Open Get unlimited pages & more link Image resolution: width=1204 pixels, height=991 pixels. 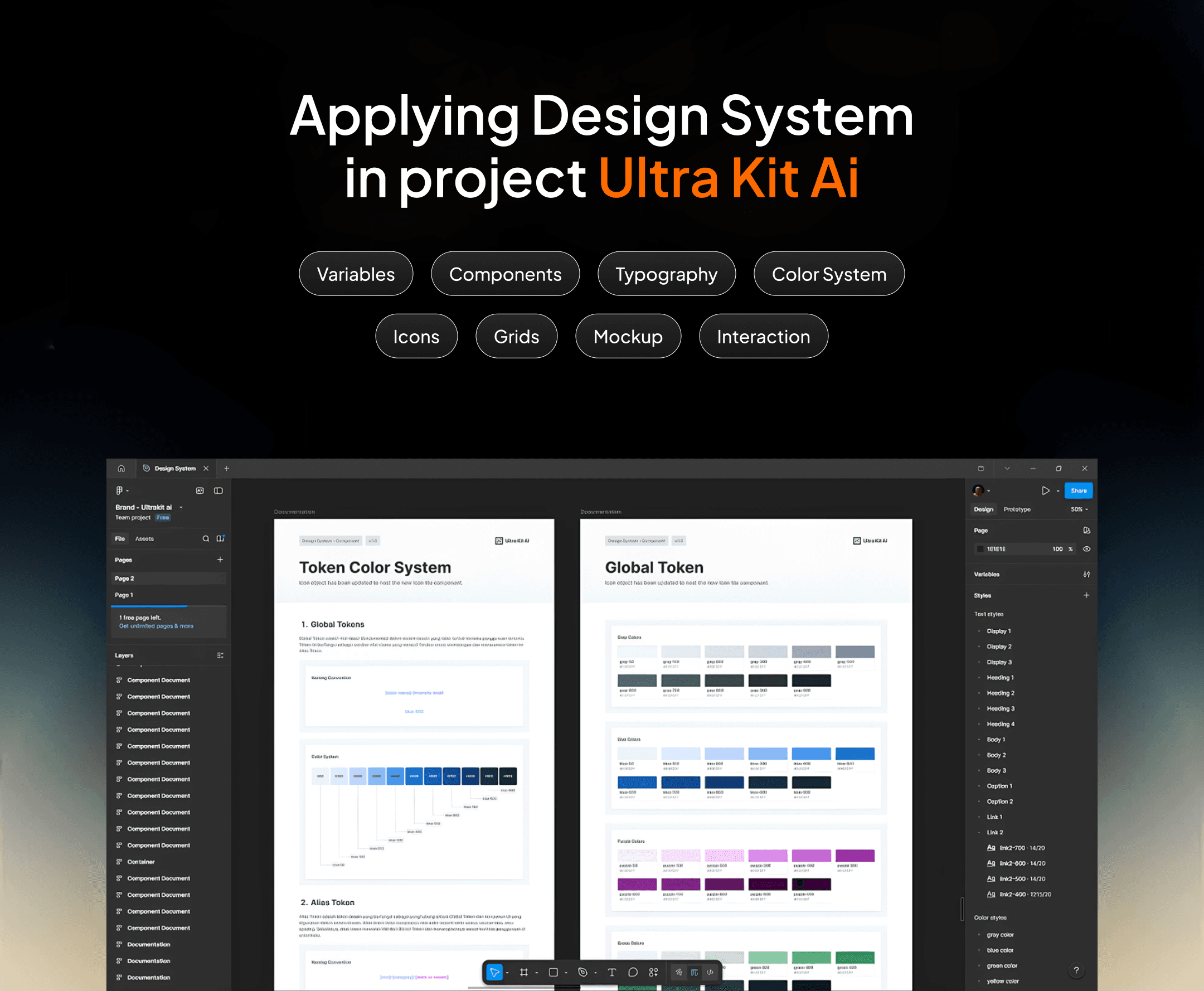(156, 626)
